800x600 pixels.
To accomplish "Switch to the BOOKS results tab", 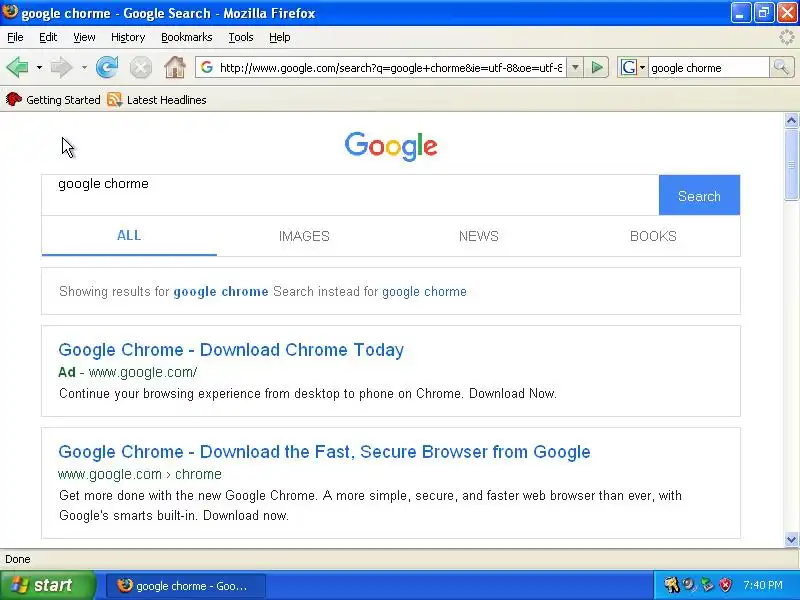I will click(653, 236).
